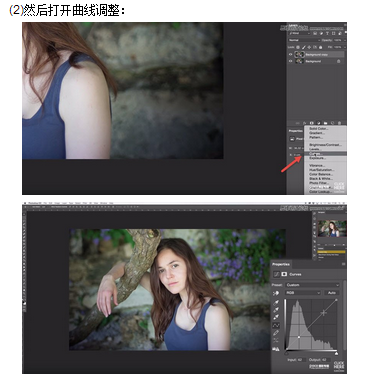Choose Brightness/Contrast... from adjustment menu
This screenshot has width=366, height=374.
click(x=326, y=145)
